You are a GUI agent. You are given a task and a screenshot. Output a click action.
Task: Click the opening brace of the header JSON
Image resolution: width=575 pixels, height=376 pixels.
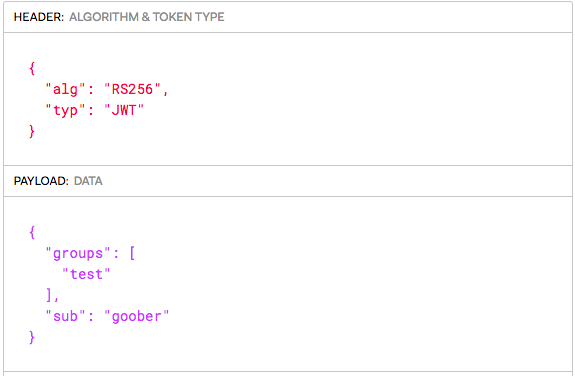point(32,68)
